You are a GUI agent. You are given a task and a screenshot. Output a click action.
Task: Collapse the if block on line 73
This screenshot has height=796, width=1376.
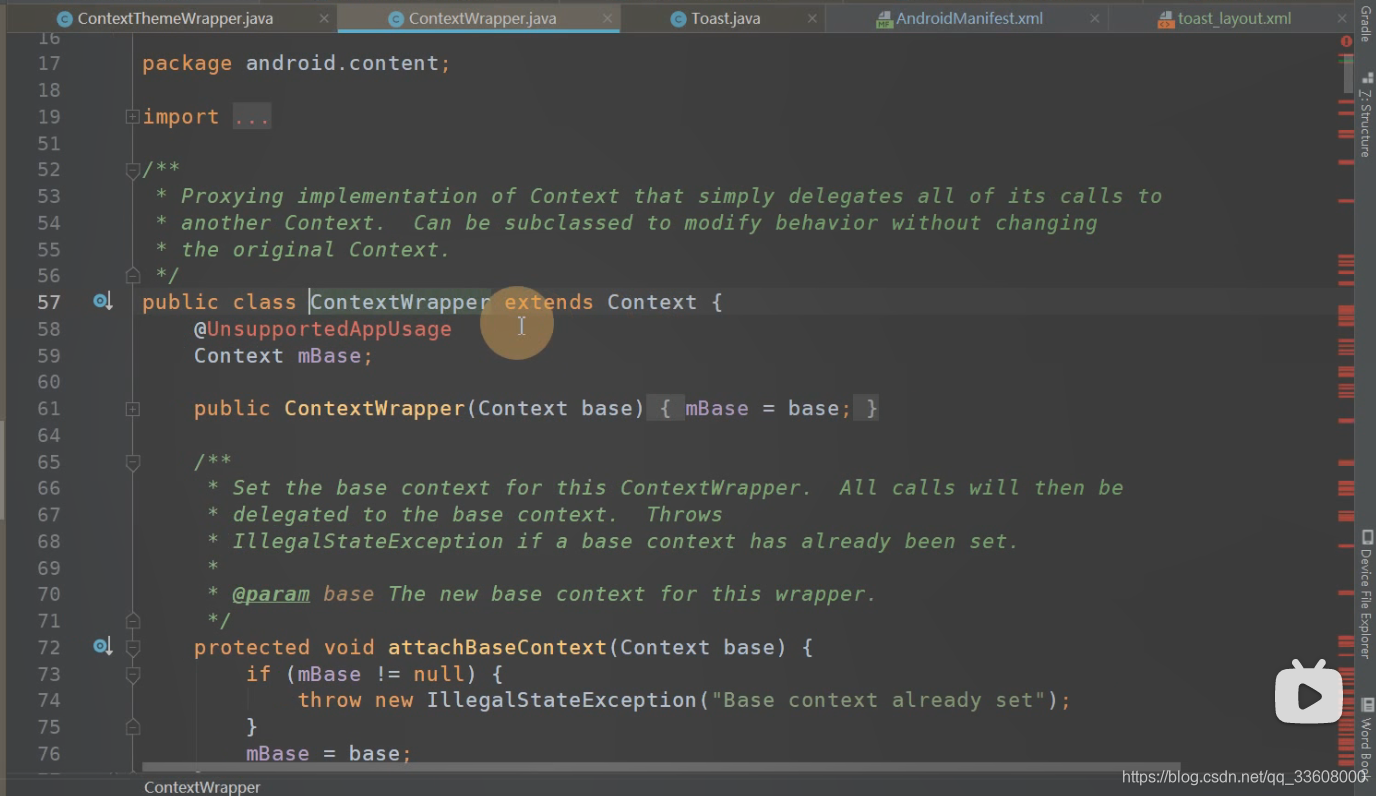(x=132, y=675)
